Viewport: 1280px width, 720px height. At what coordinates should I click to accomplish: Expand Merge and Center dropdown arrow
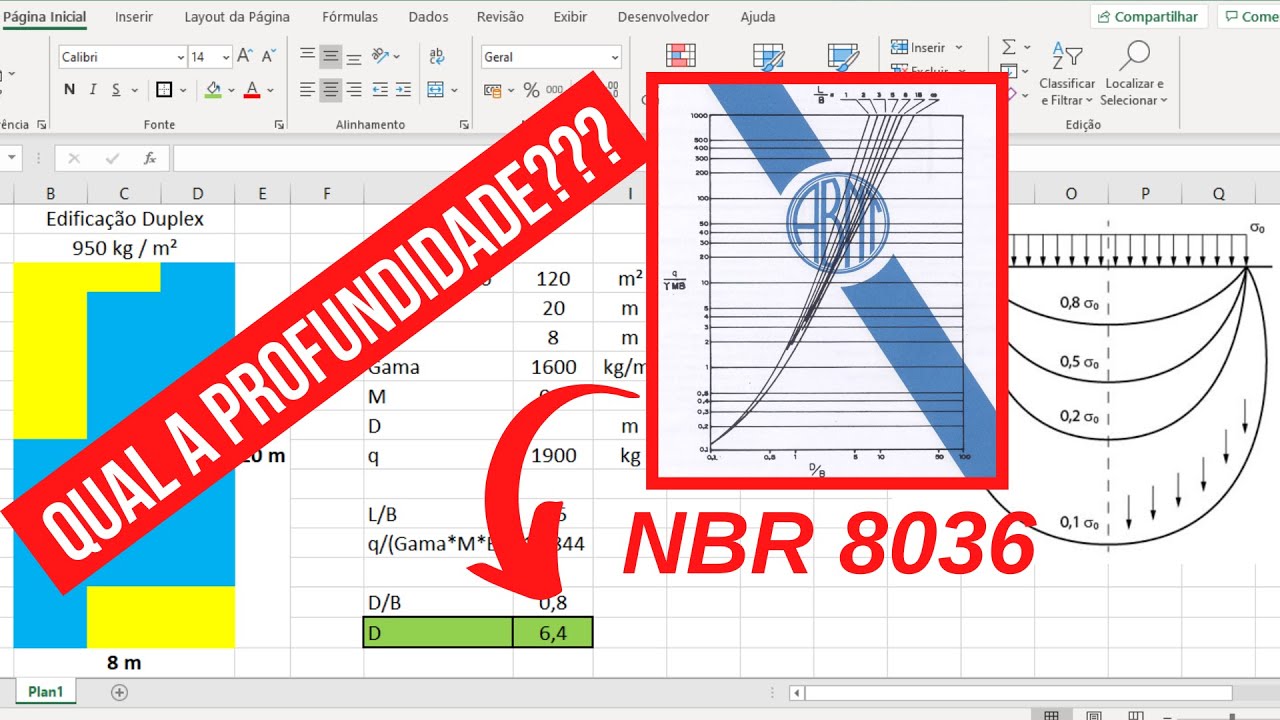pyautogui.click(x=456, y=90)
